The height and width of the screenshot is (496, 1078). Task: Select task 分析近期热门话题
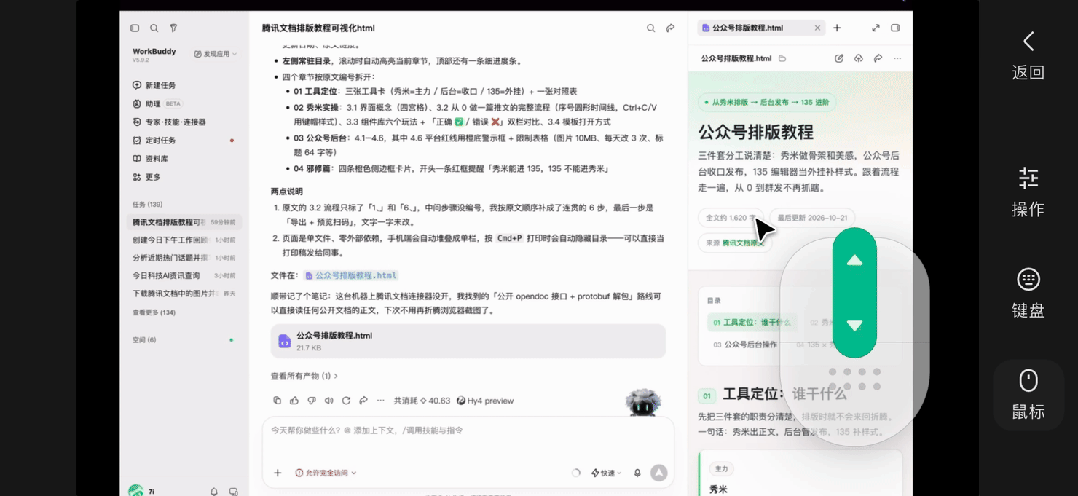click(x=184, y=258)
